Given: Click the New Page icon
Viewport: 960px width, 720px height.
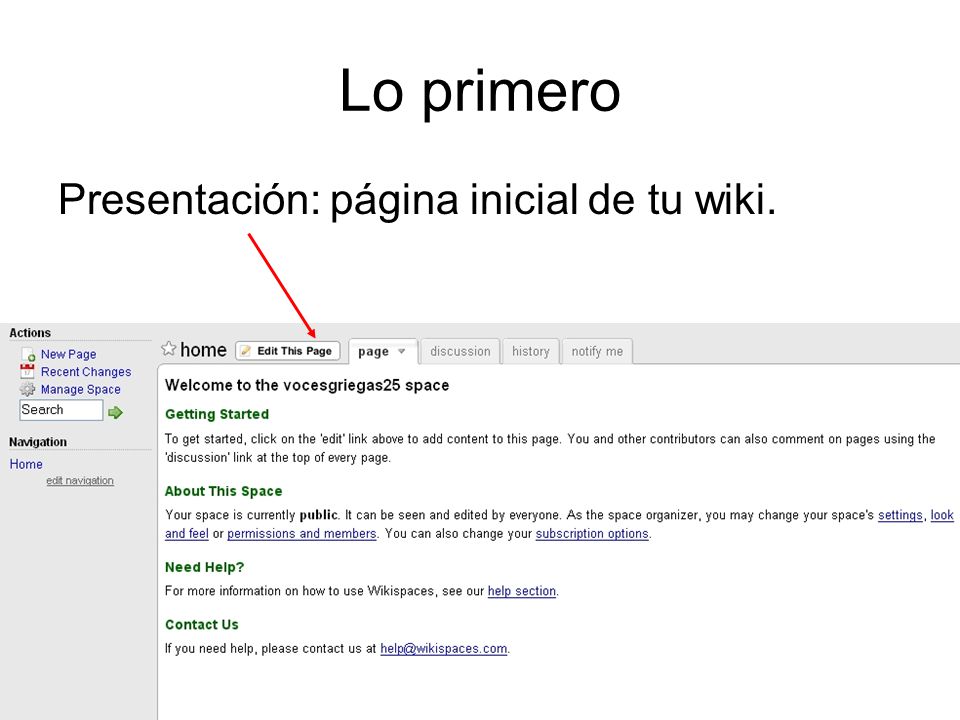Looking at the screenshot, I should [28, 354].
